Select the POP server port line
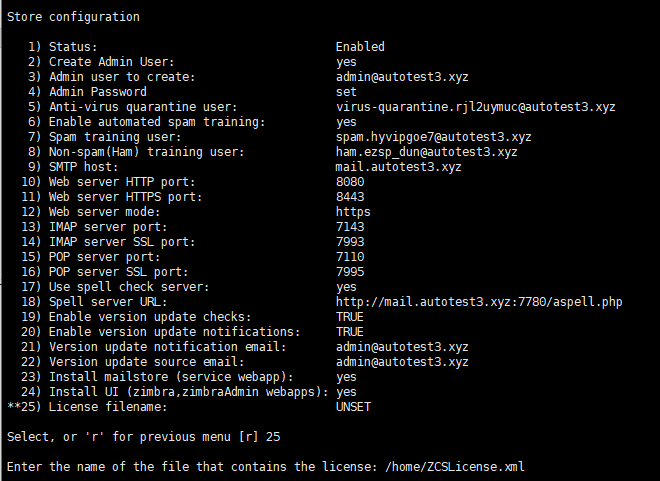Viewport: 660px width, 481px height. coord(193,257)
